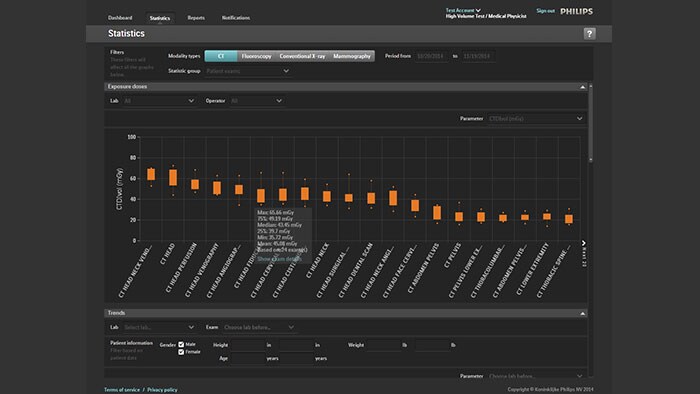Collapse the Trends section
This screenshot has height=394, width=700.
click(x=583, y=314)
